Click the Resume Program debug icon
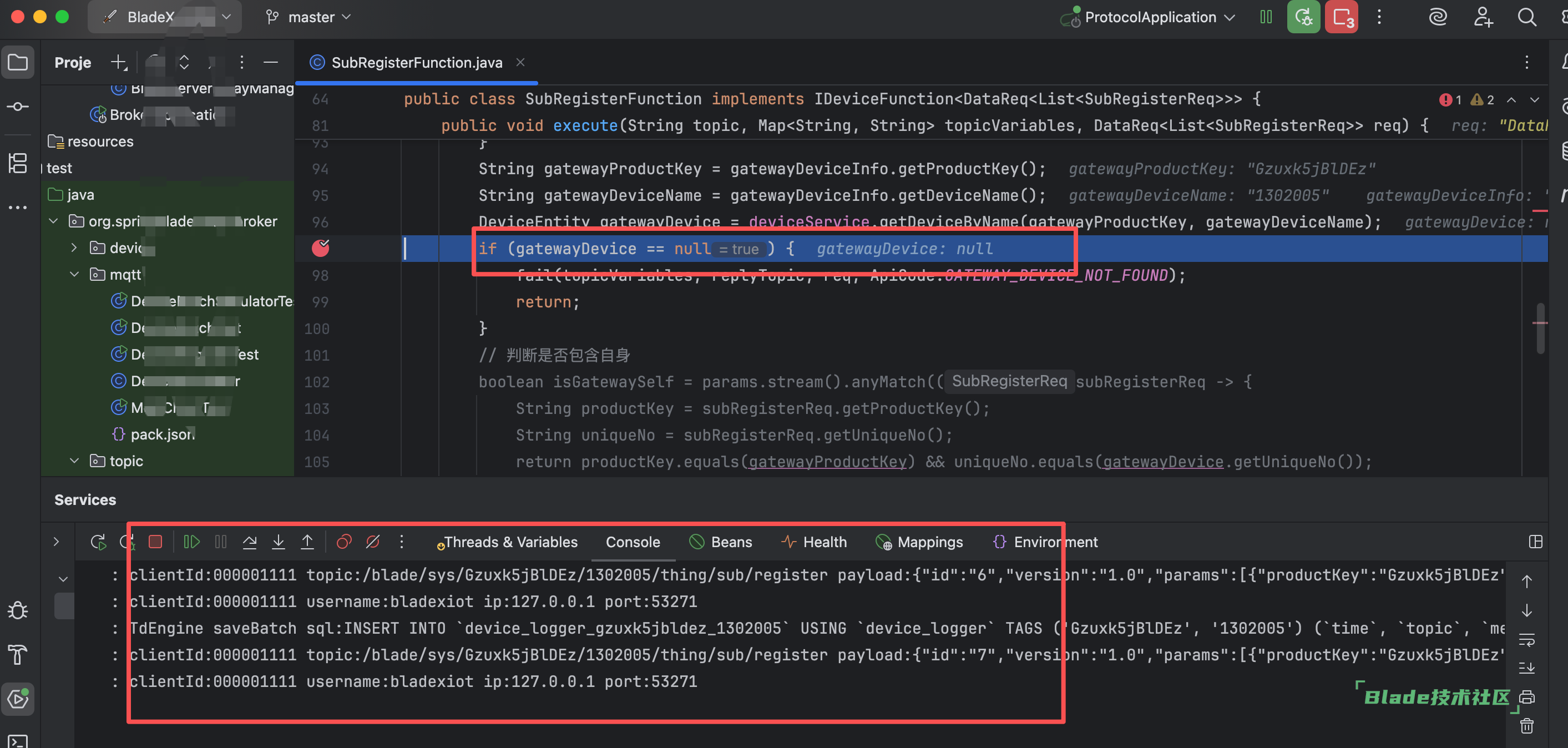This screenshot has width=1568, height=748. [x=192, y=542]
